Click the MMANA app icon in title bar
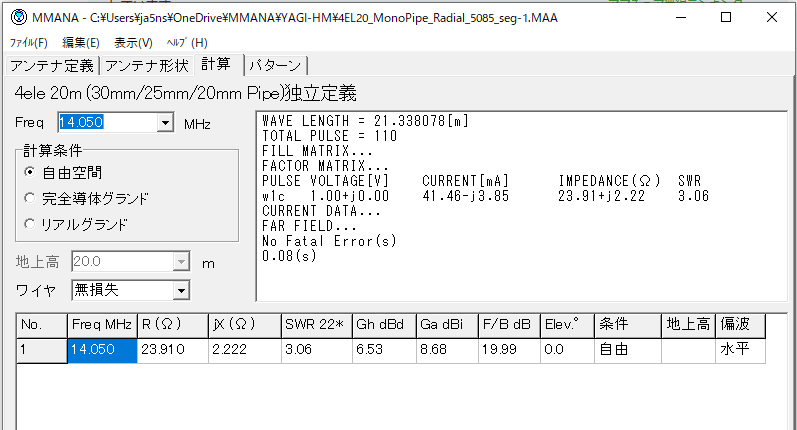This screenshot has height=430, width=797. [18, 17]
